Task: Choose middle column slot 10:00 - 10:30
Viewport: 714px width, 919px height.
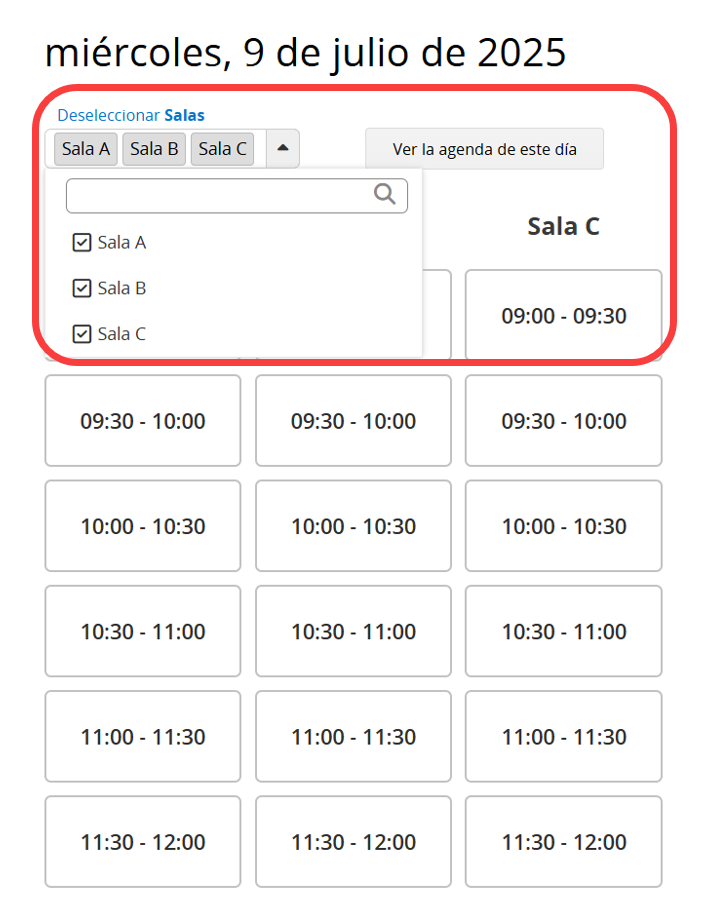Action: (353, 526)
